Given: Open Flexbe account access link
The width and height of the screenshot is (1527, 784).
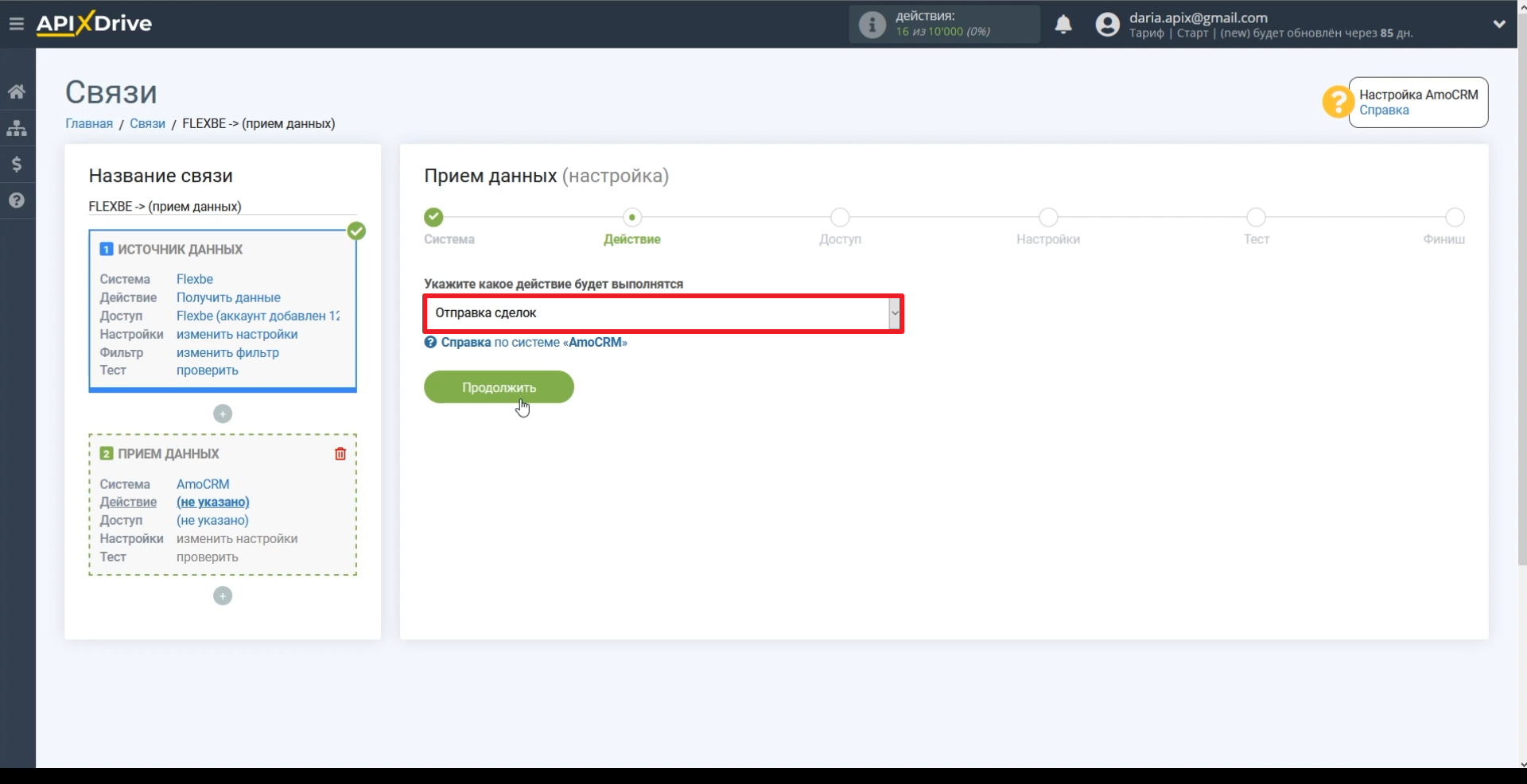Looking at the screenshot, I should 258,316.
